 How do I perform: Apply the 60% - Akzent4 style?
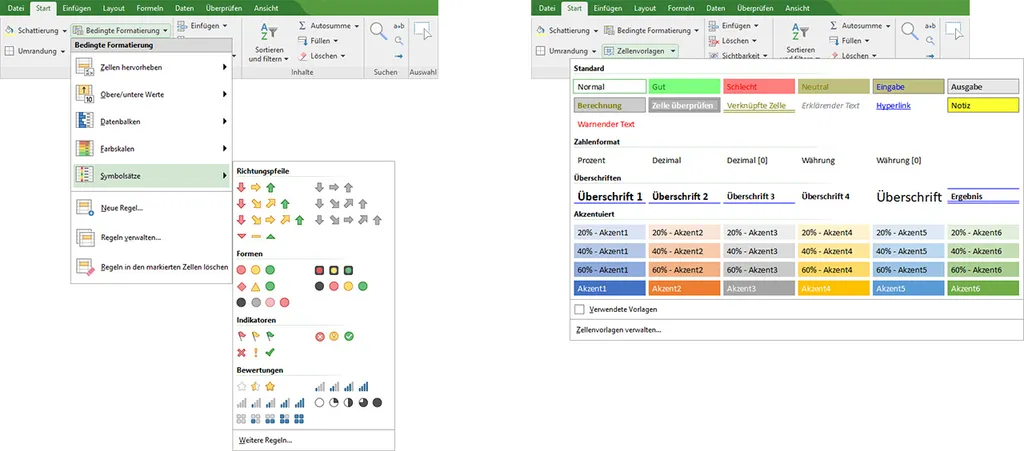click(834, 270)
